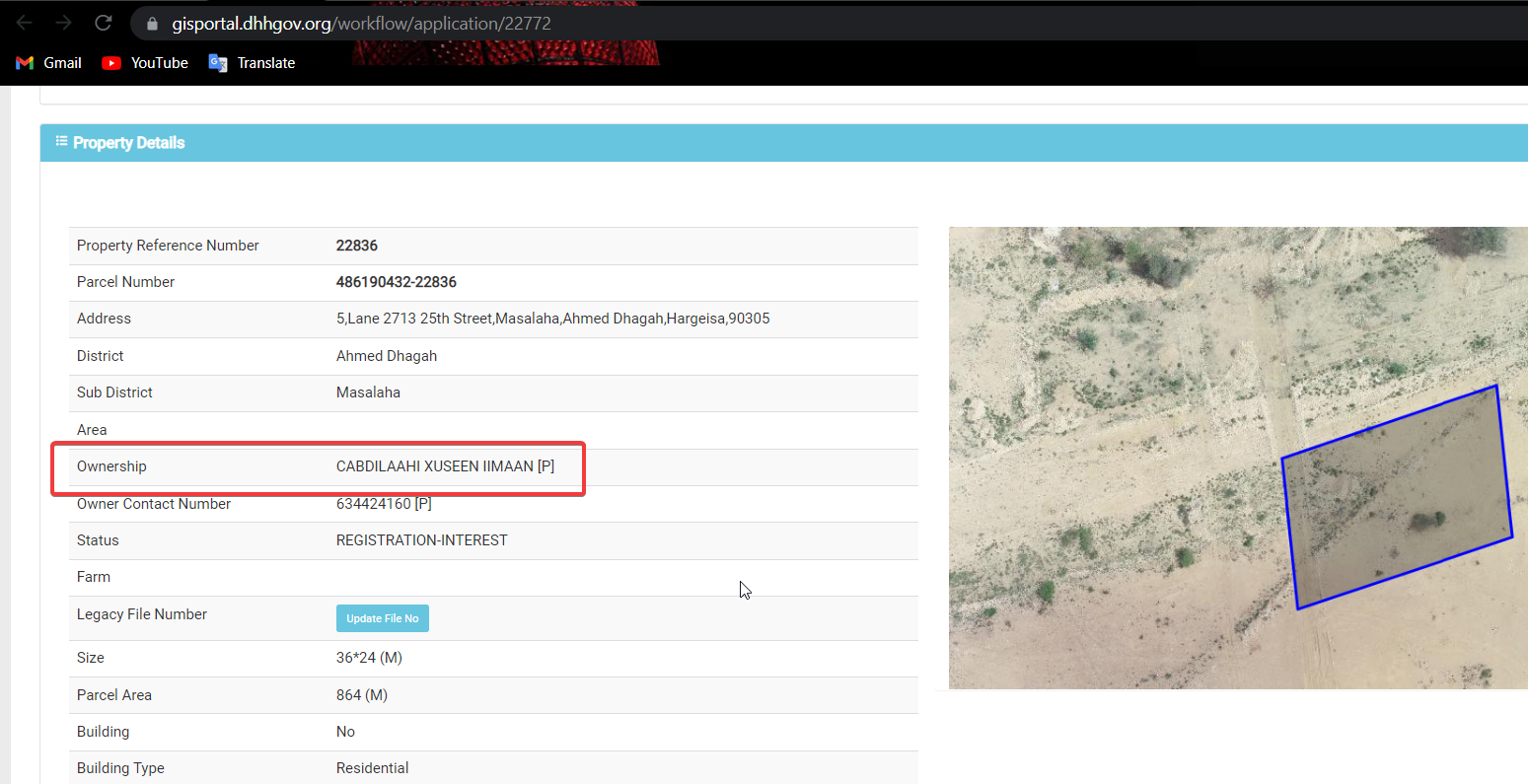Click the address bar URL
The image size is (1528, 784).
click(361, 24)
